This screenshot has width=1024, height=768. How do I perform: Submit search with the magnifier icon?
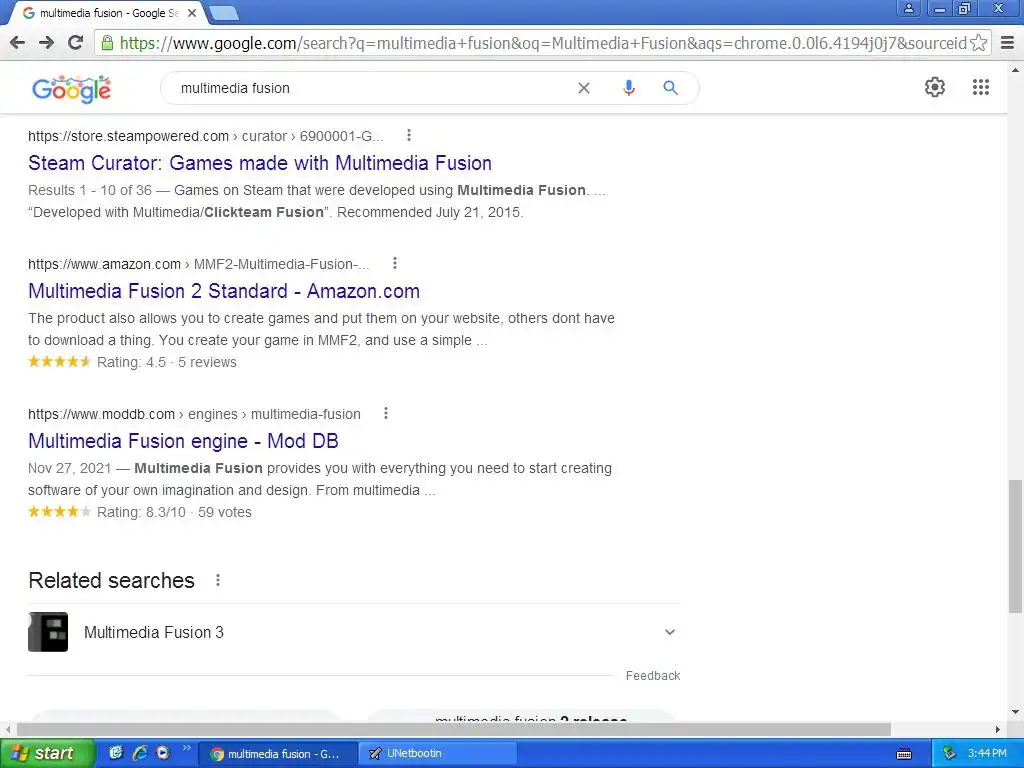point(670,88)
